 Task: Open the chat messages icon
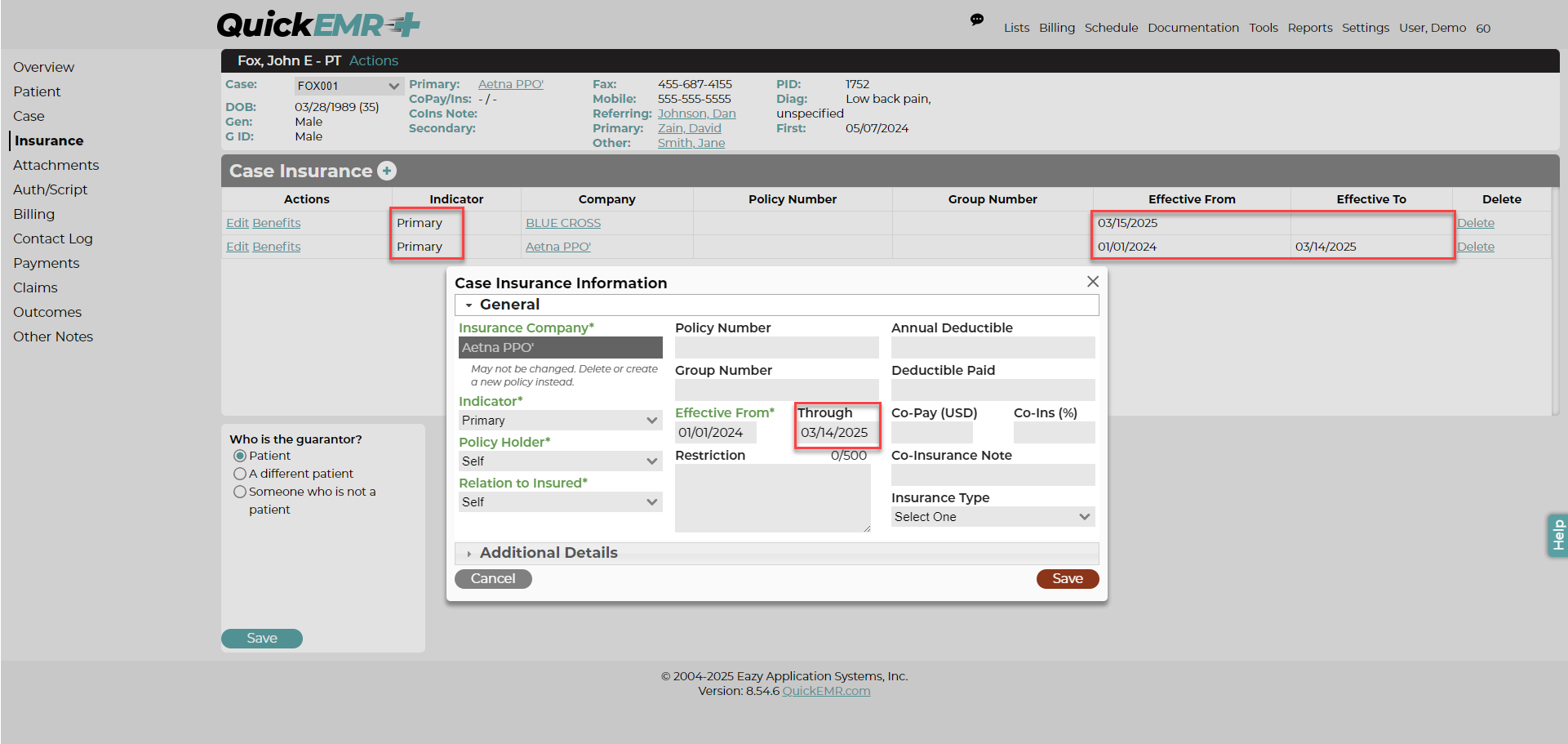point(976,20)
